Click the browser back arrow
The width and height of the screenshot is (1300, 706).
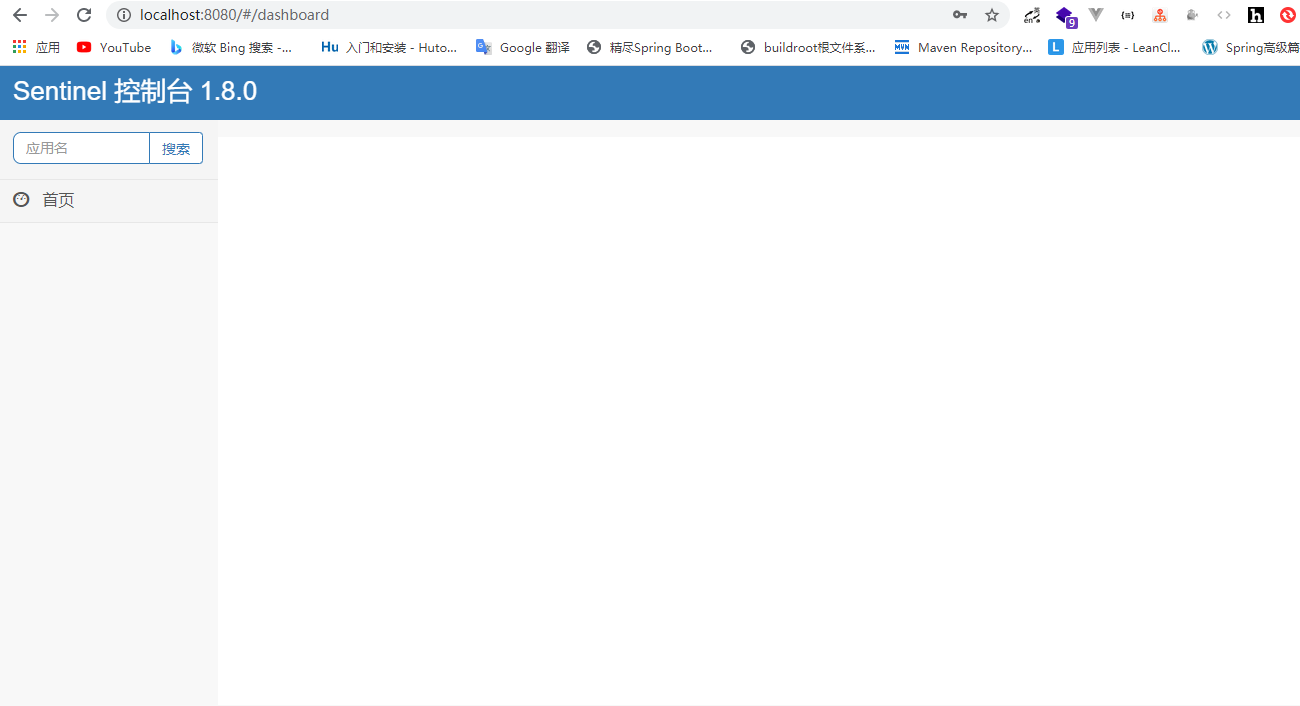point(19,15)
